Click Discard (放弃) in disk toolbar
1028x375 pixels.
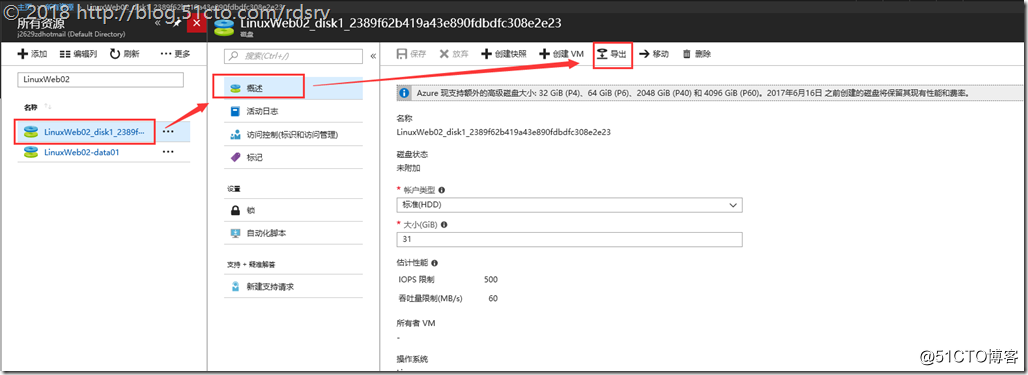tap(454, 54)
